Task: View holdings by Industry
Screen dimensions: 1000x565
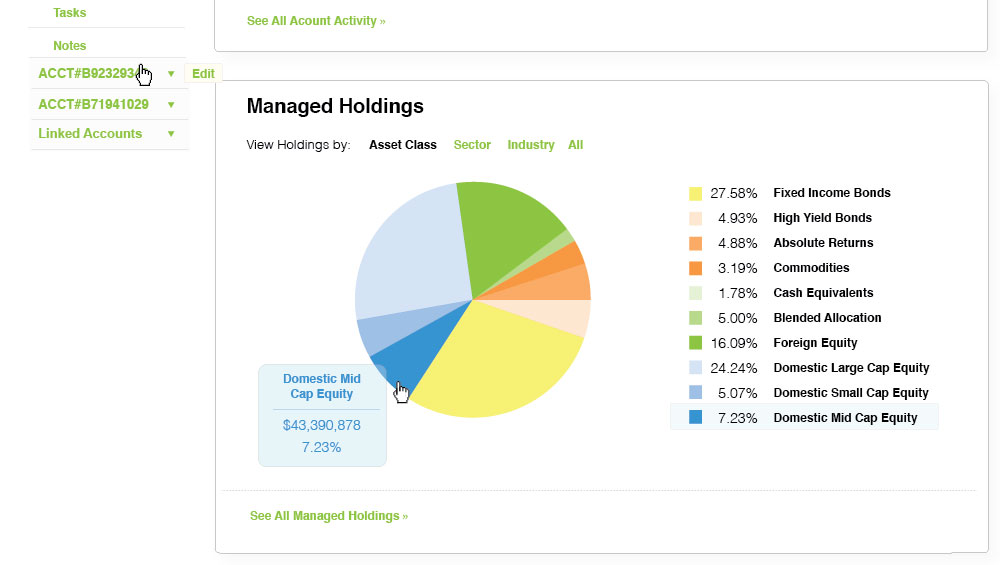Action: [x=531, y=145]
